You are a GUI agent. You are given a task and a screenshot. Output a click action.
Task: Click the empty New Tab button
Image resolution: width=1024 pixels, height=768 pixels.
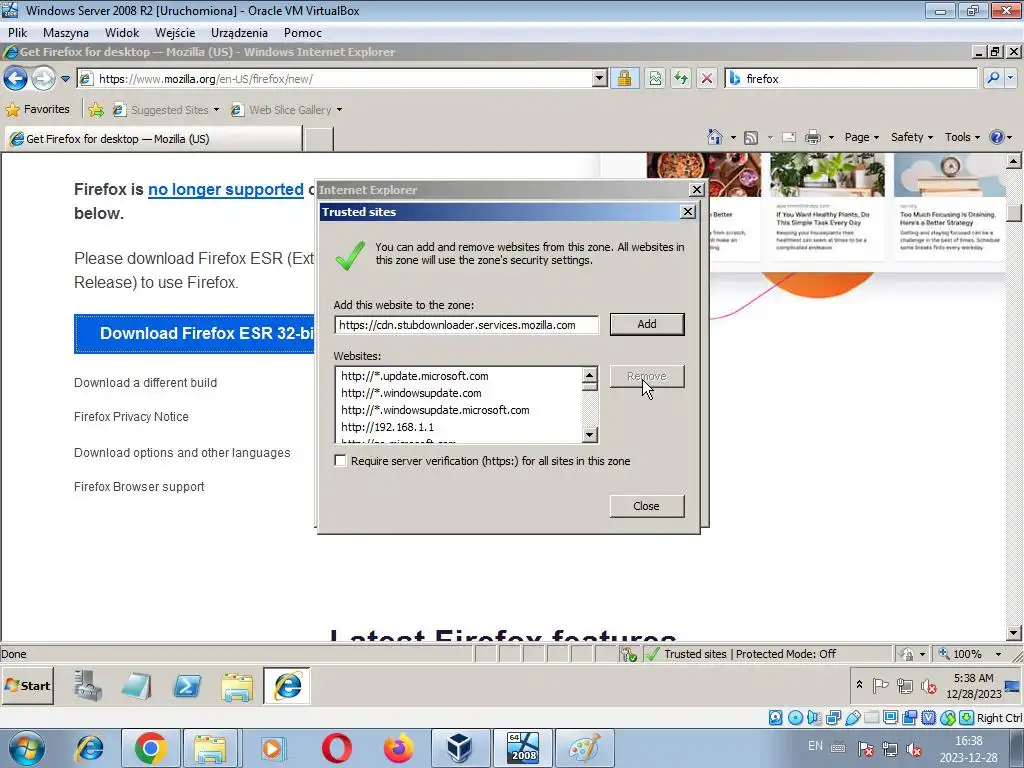coord(319,139)
